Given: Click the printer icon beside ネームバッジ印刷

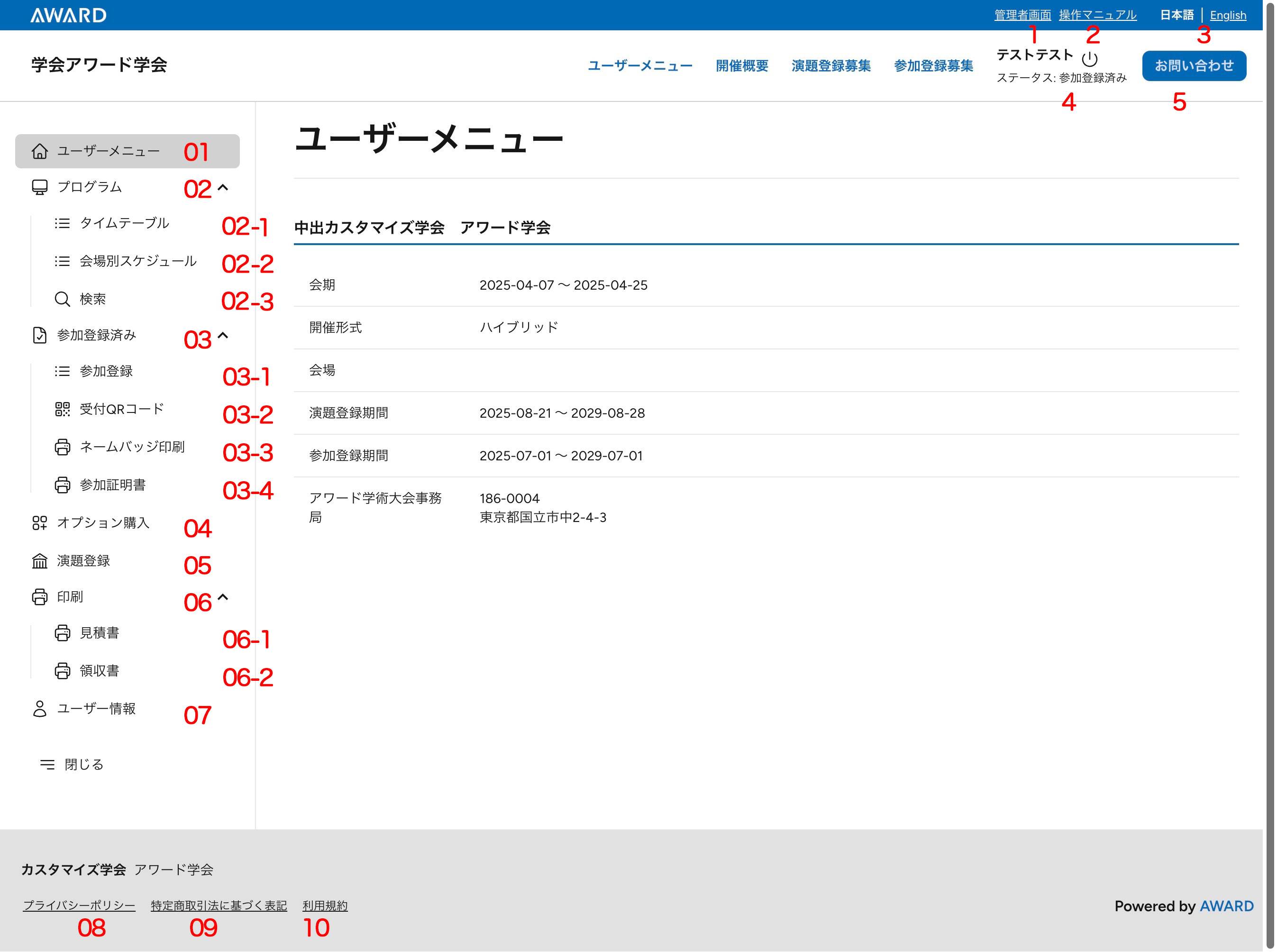Looking at the screenshot, I should tap(62, 447).
